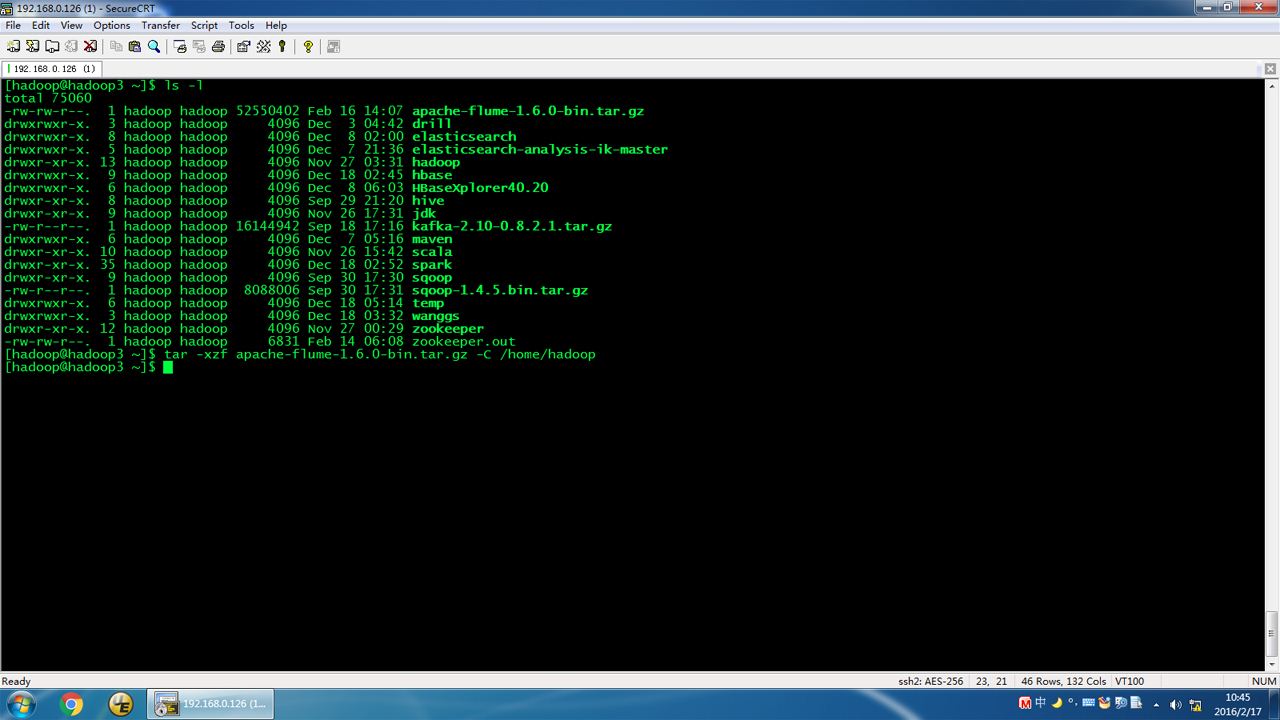Click the yellow browser taskbar icon
1280x720 pixels.
(x=121, y=704)
